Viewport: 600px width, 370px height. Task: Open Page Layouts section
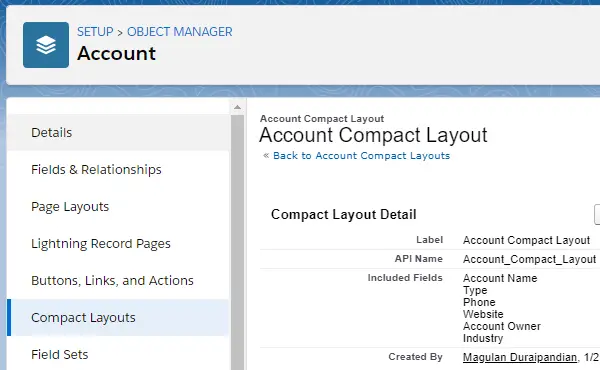coord(118,207)
